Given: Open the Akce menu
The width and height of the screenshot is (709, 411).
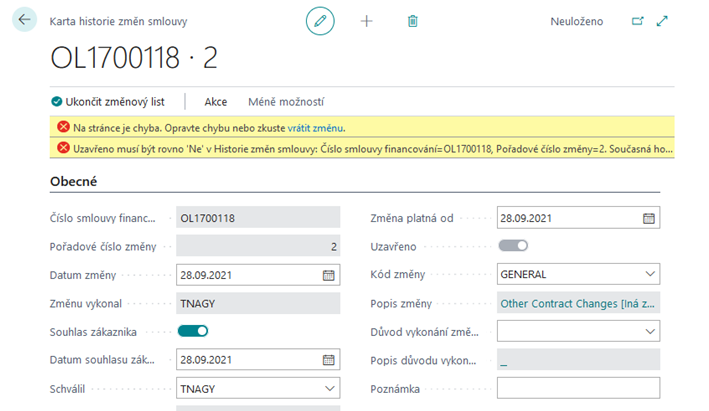Looking at the screenshot, I should tap(216, 102).
